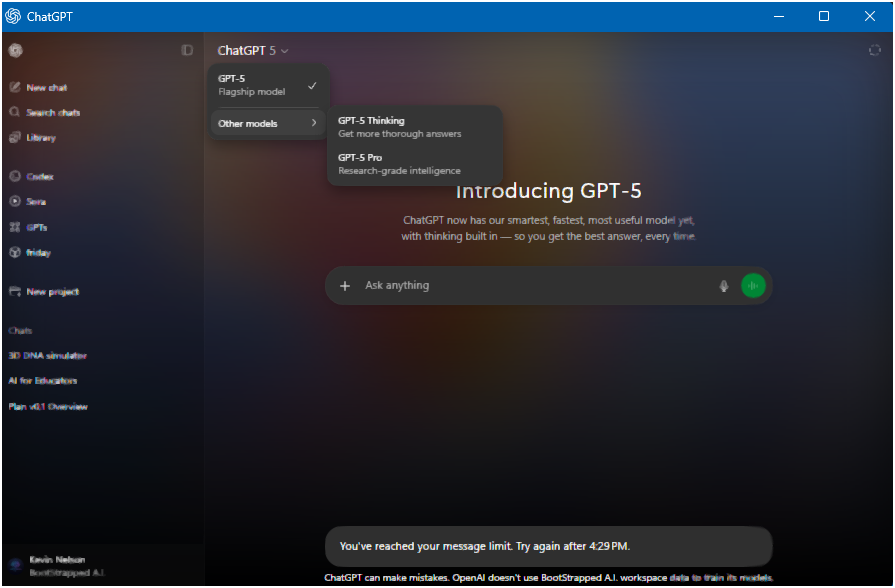
Task: Collapse the sidebar with the panel icon
Action: click(x=187, y=50)
